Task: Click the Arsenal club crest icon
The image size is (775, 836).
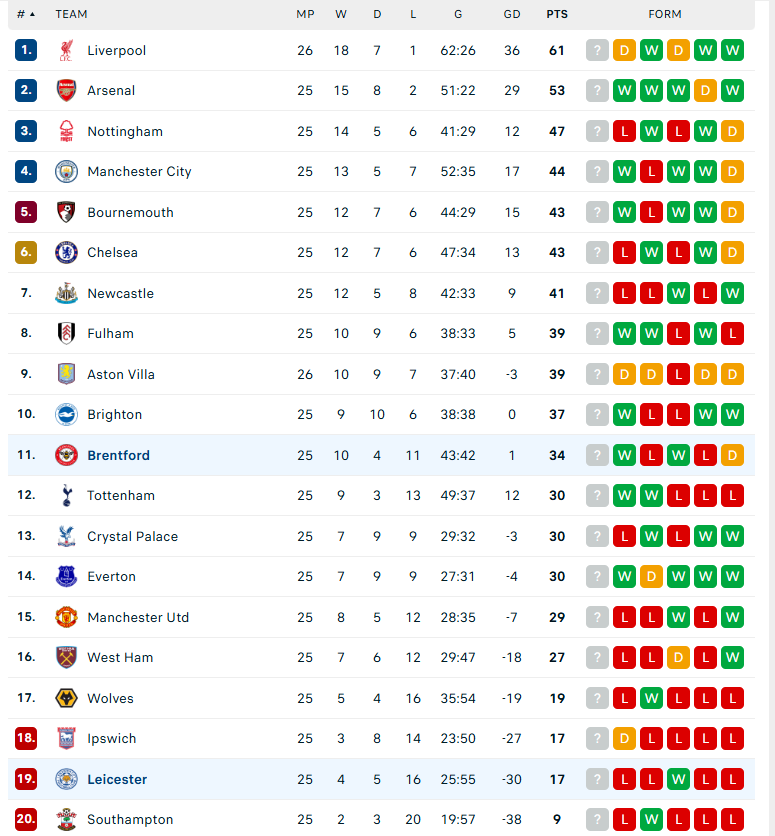Action: click(66, 91)
